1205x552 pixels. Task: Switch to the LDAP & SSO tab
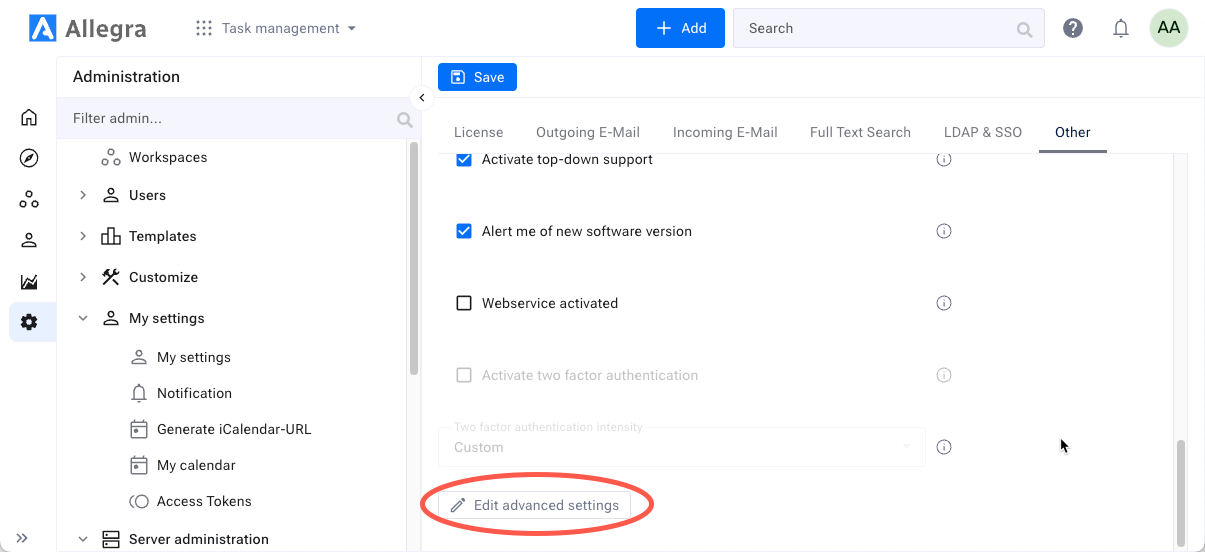[982, 132]
